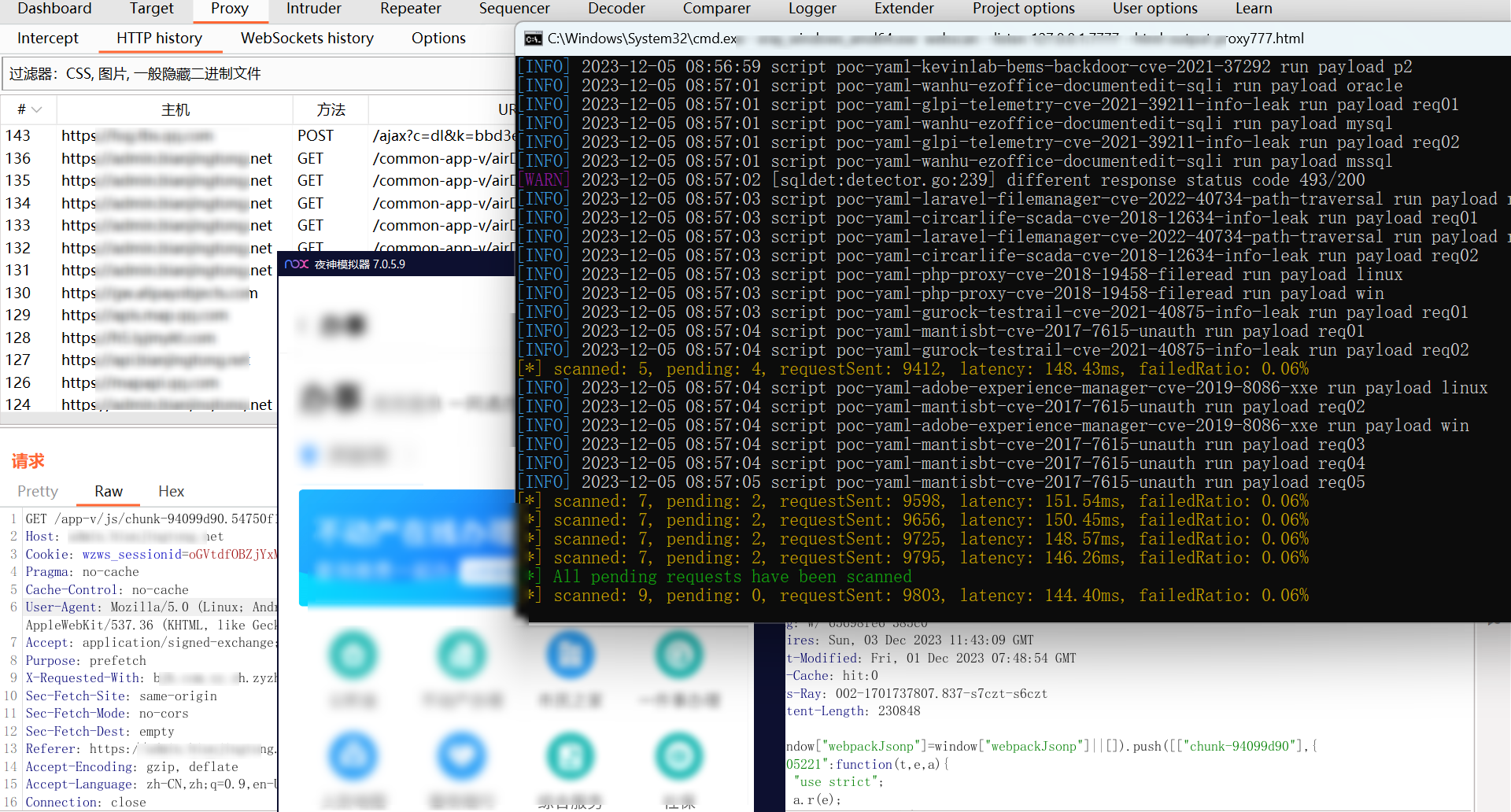Click the 请求 panel heading
Screen dimensions: 1511x812
coord(28,461)
